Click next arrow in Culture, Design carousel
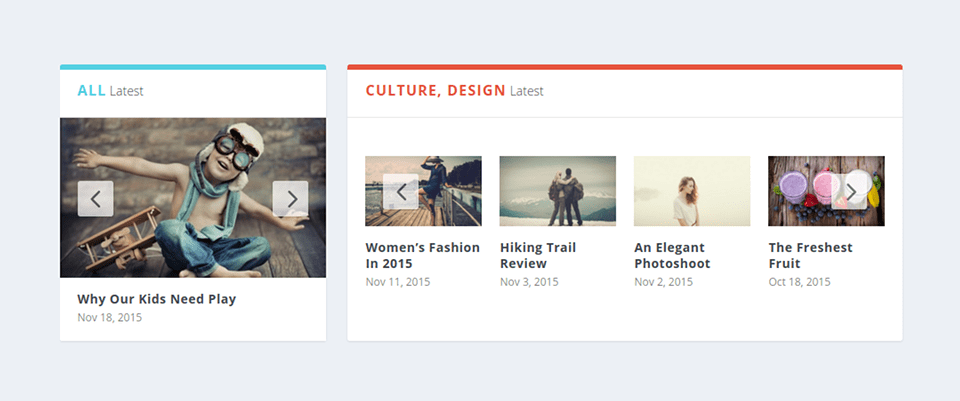This screenshot has height=401, width=960. click(849, 191)
